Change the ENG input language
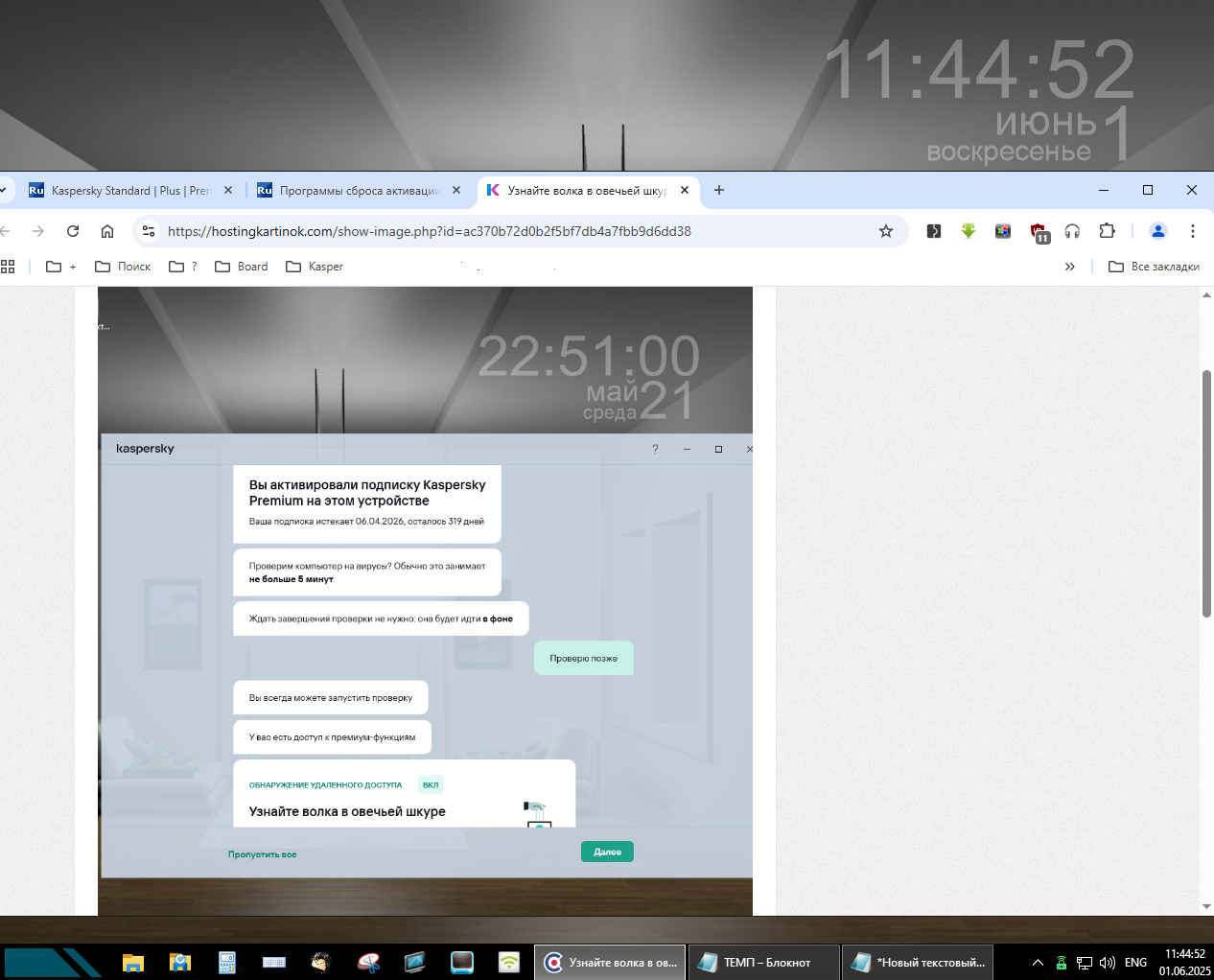Screen dimensions: 1214x980 click(x=1135, y=963)
